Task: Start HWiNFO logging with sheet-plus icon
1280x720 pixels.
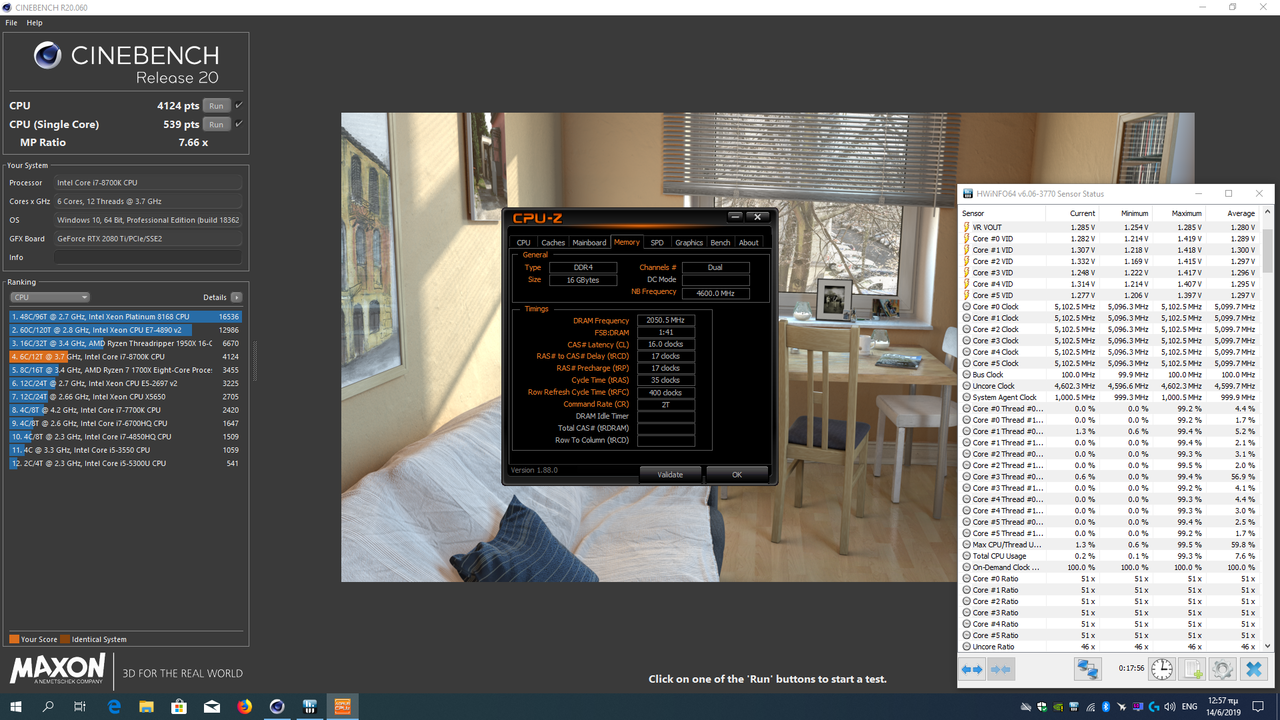Action: [1192, 669]
